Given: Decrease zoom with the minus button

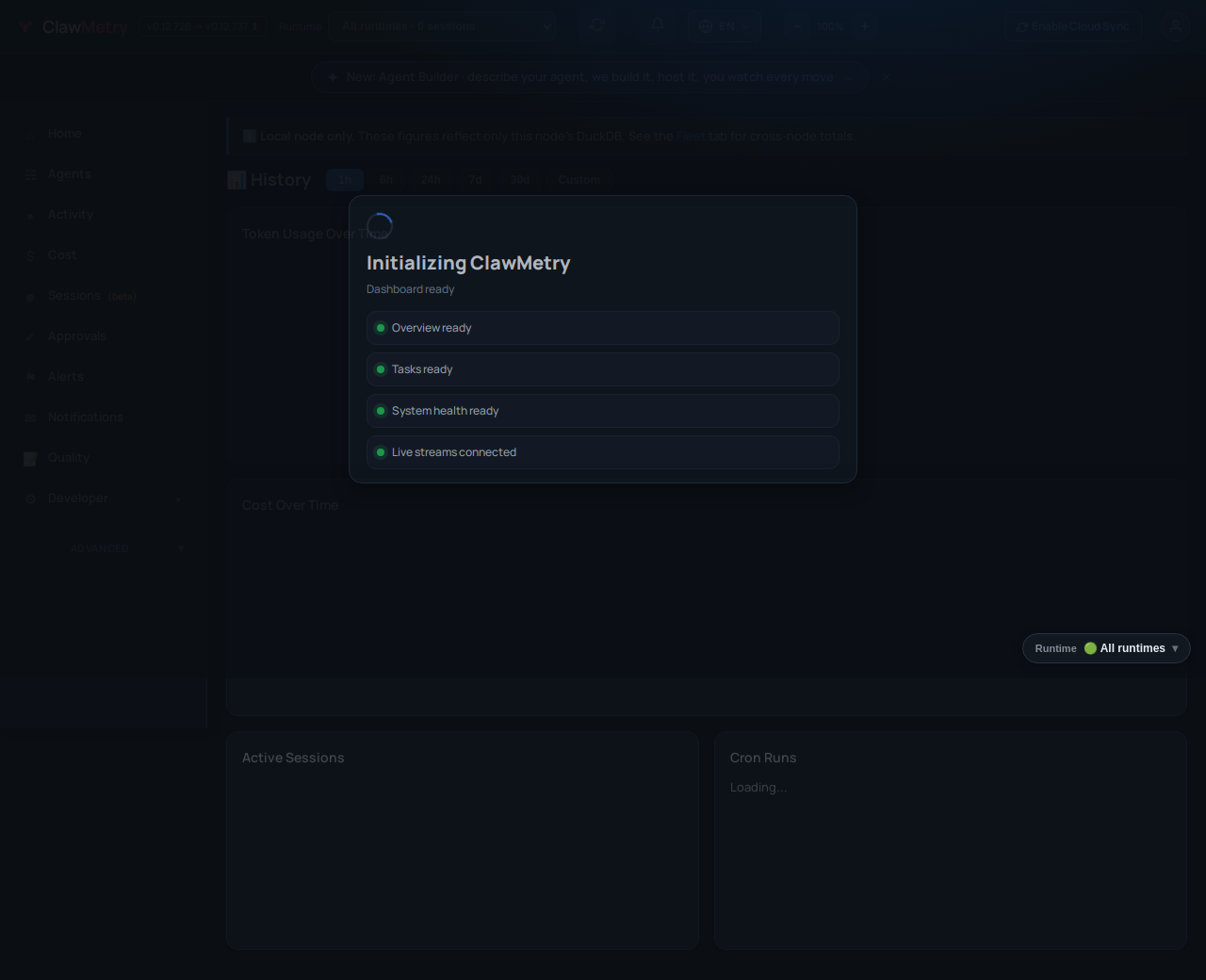Looking at the screenshot, I should pos(797,26).
